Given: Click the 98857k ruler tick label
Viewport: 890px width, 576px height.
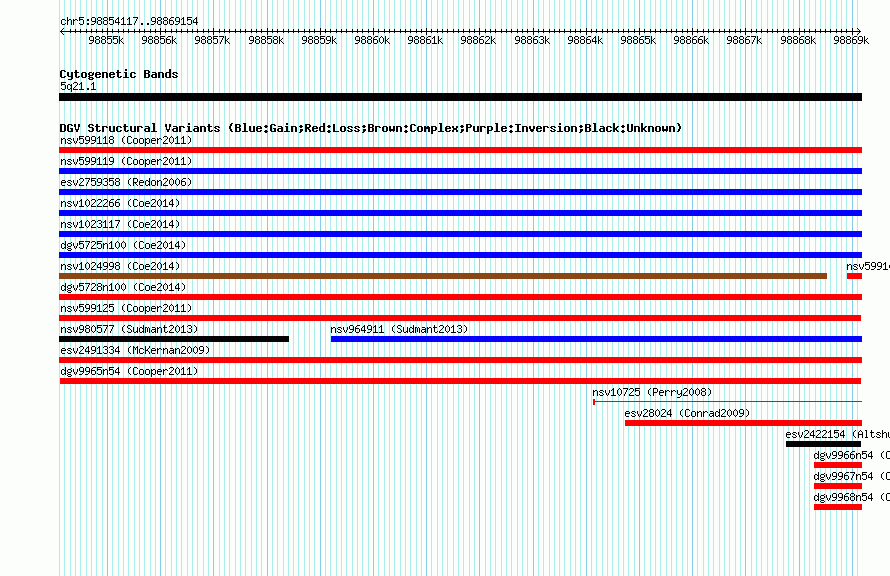Looking at the screenshot, I should 212,40.
